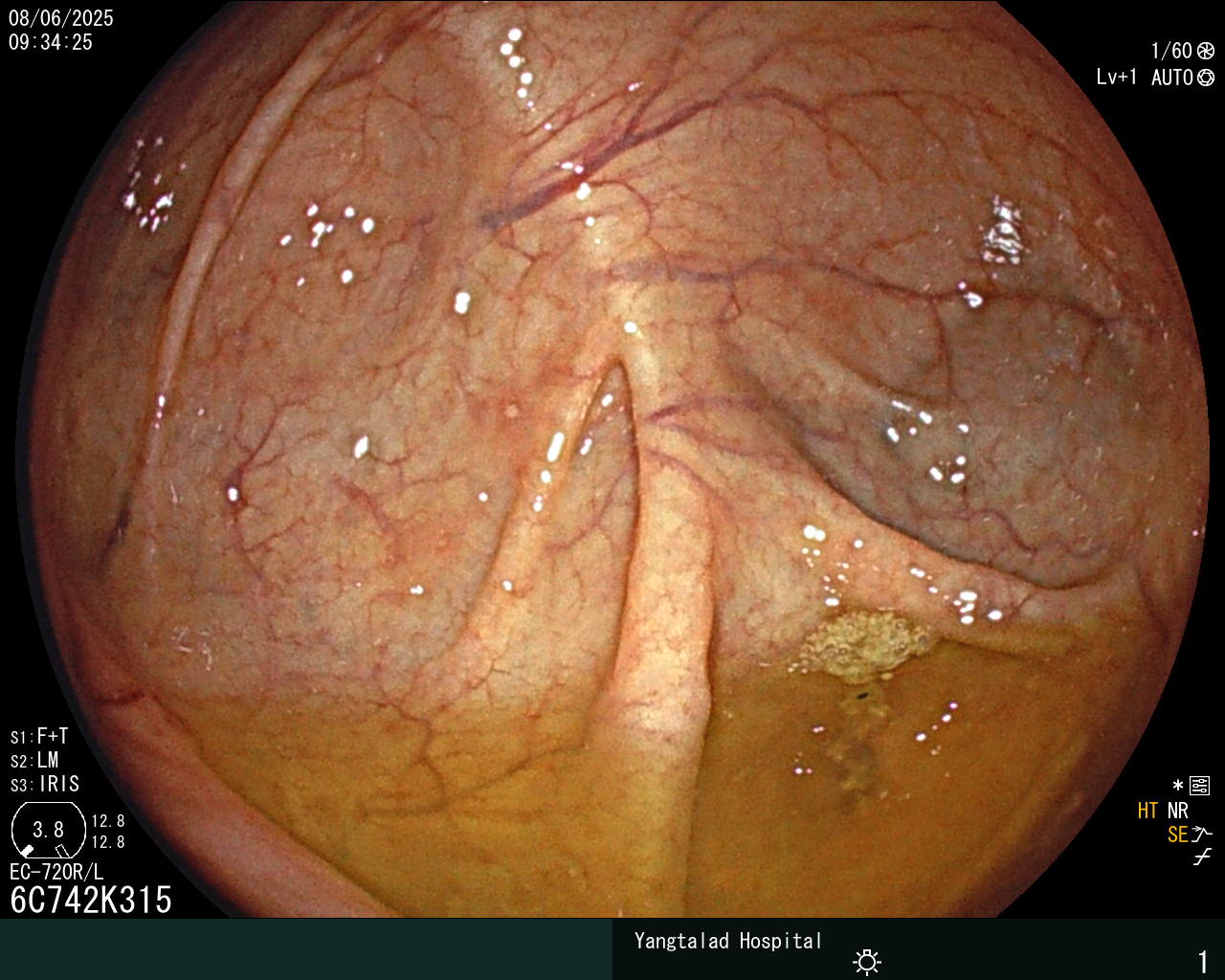Click the S1: F+T switch label

(x=39, y=736)
